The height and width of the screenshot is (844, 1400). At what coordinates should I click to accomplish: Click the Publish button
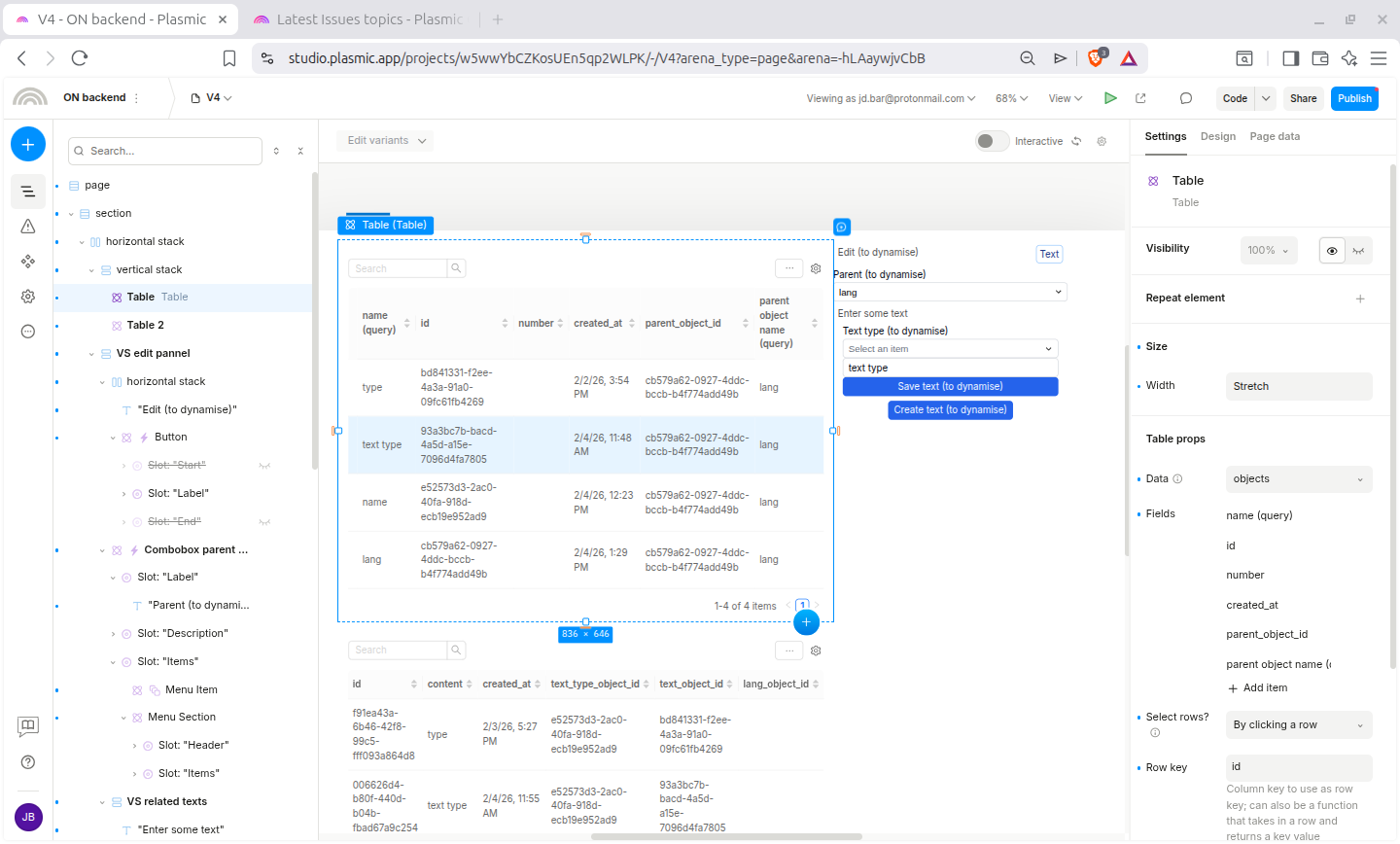[x=1353, y=98]
